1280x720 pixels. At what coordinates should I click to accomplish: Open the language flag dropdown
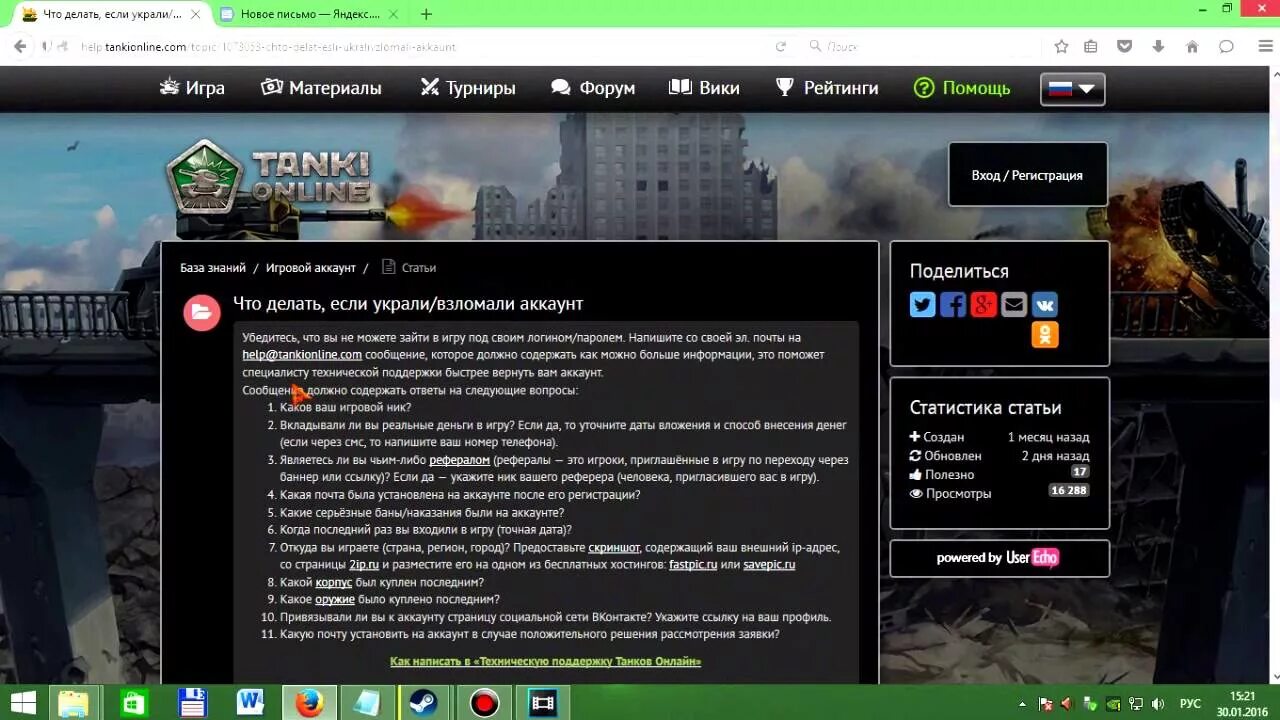click(x=1072, y=89)
